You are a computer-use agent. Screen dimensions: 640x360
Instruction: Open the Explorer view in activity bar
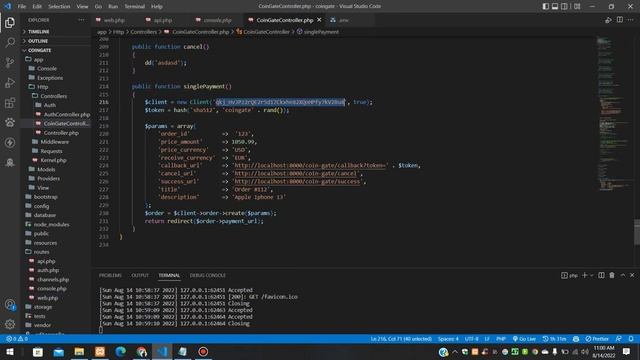pos(10,22)
